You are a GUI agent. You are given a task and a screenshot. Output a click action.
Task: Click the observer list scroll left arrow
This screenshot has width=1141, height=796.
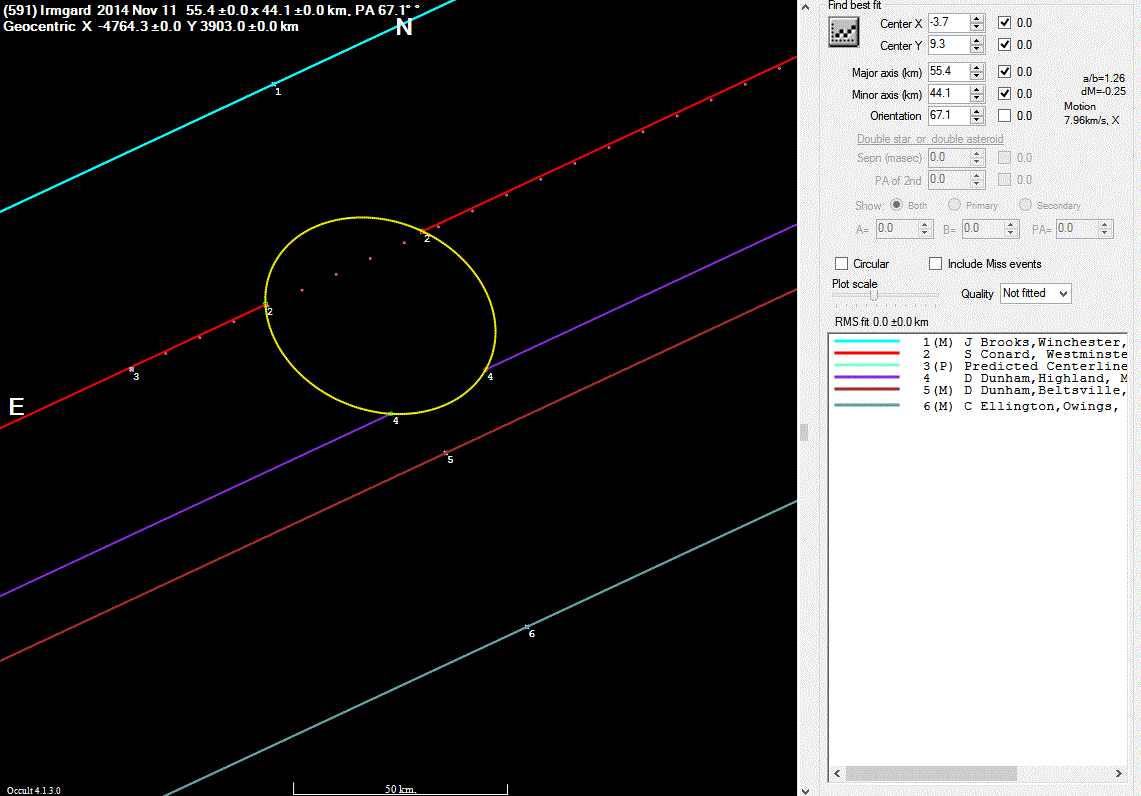837,773
